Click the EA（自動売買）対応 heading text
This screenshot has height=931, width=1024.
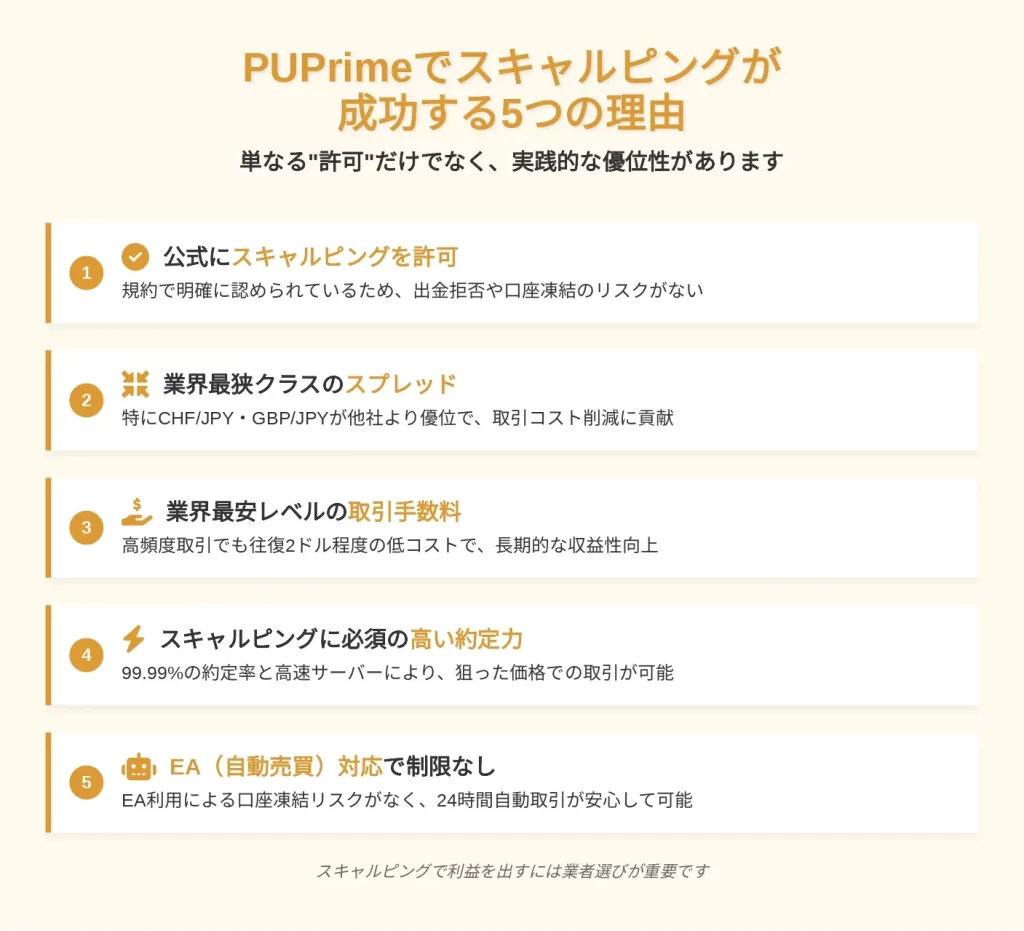point(276,766)
